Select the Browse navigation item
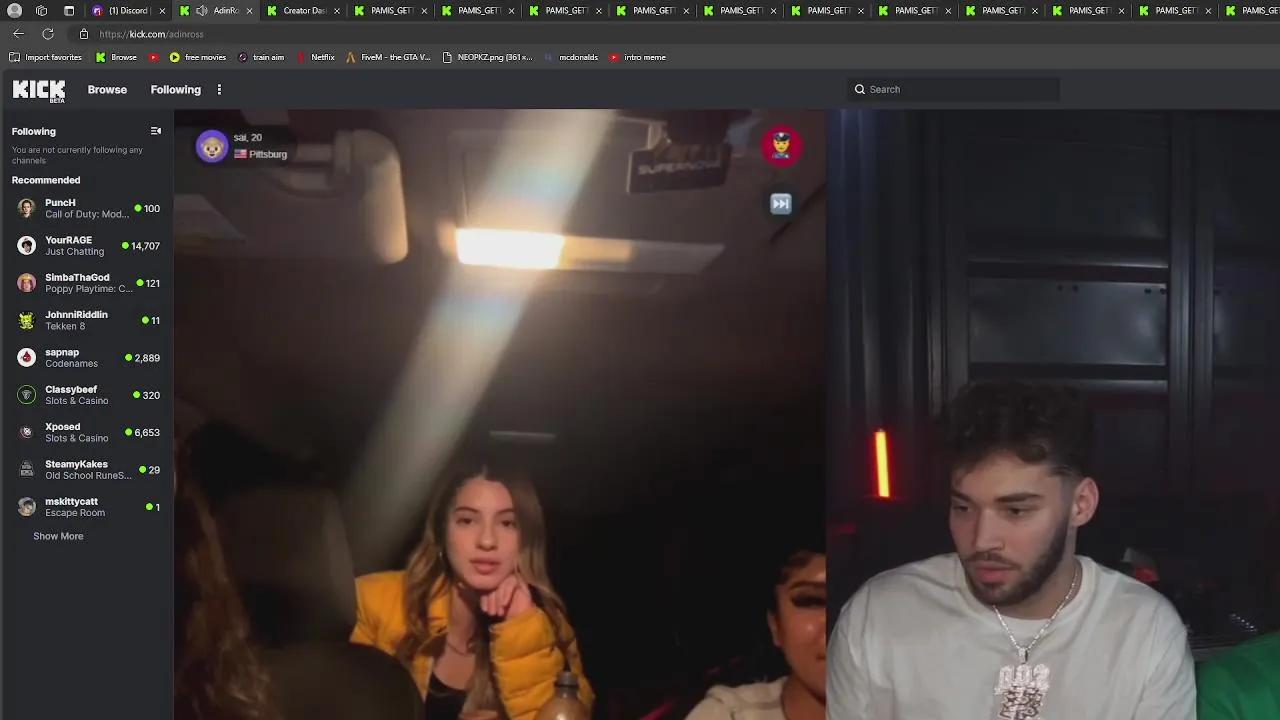This screenshot has width=1280, height=720. [107, 89]
